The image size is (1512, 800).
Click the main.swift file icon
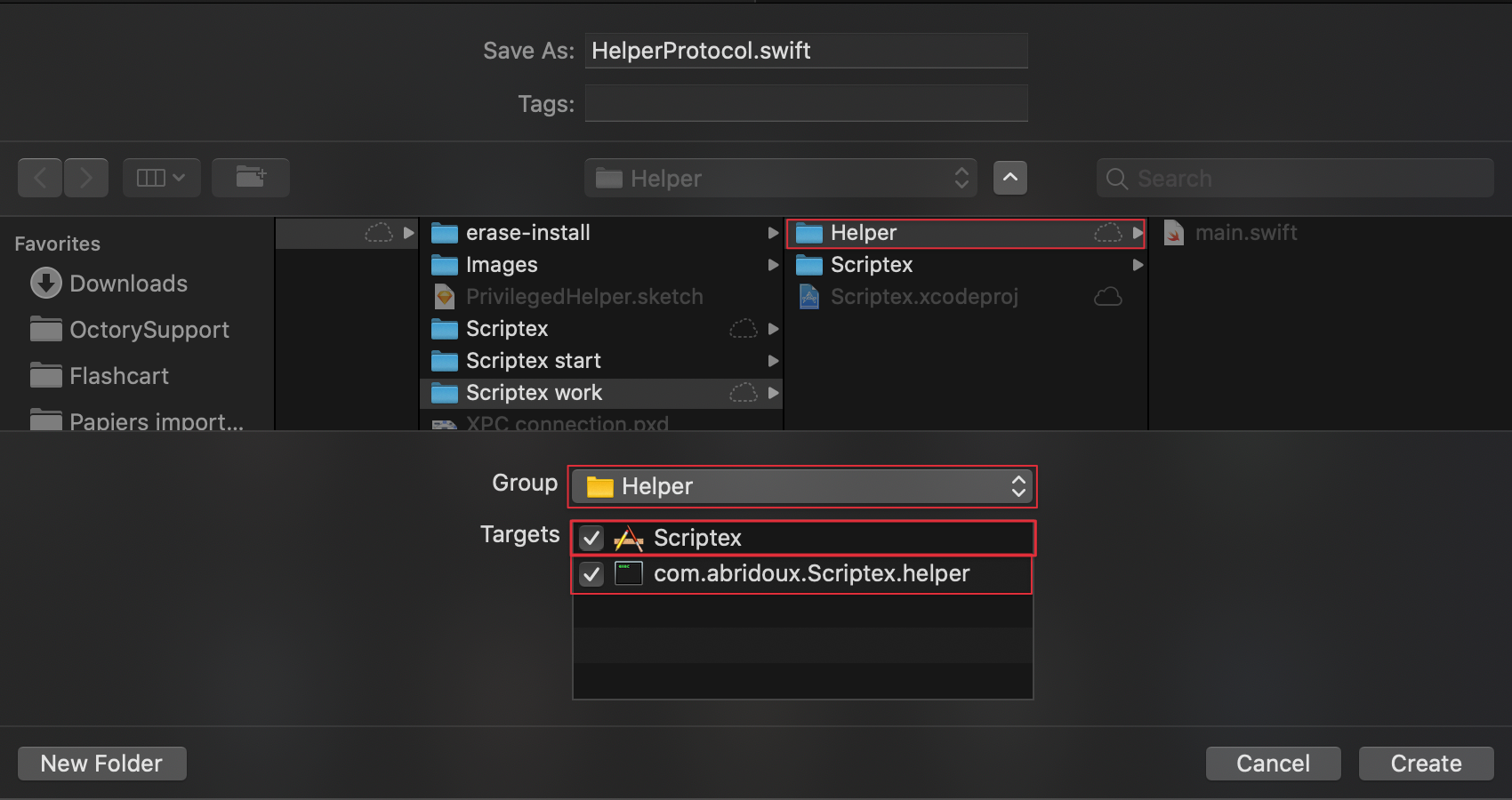1174,233
